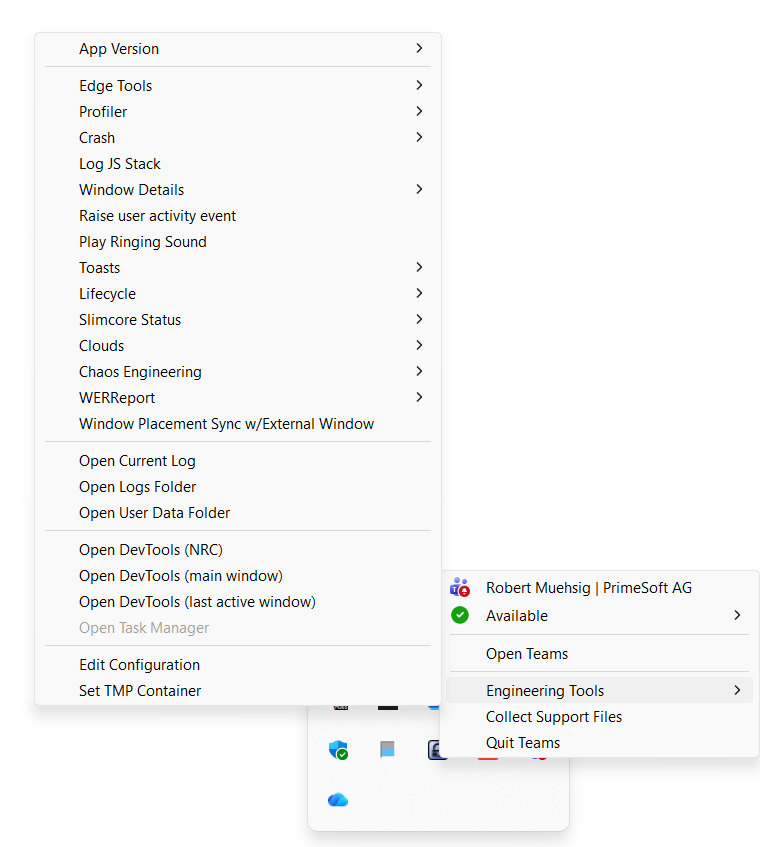Screen dimensions: 760x847
Task: Select Log JS Stack menu entry
Action: point(120,164)
